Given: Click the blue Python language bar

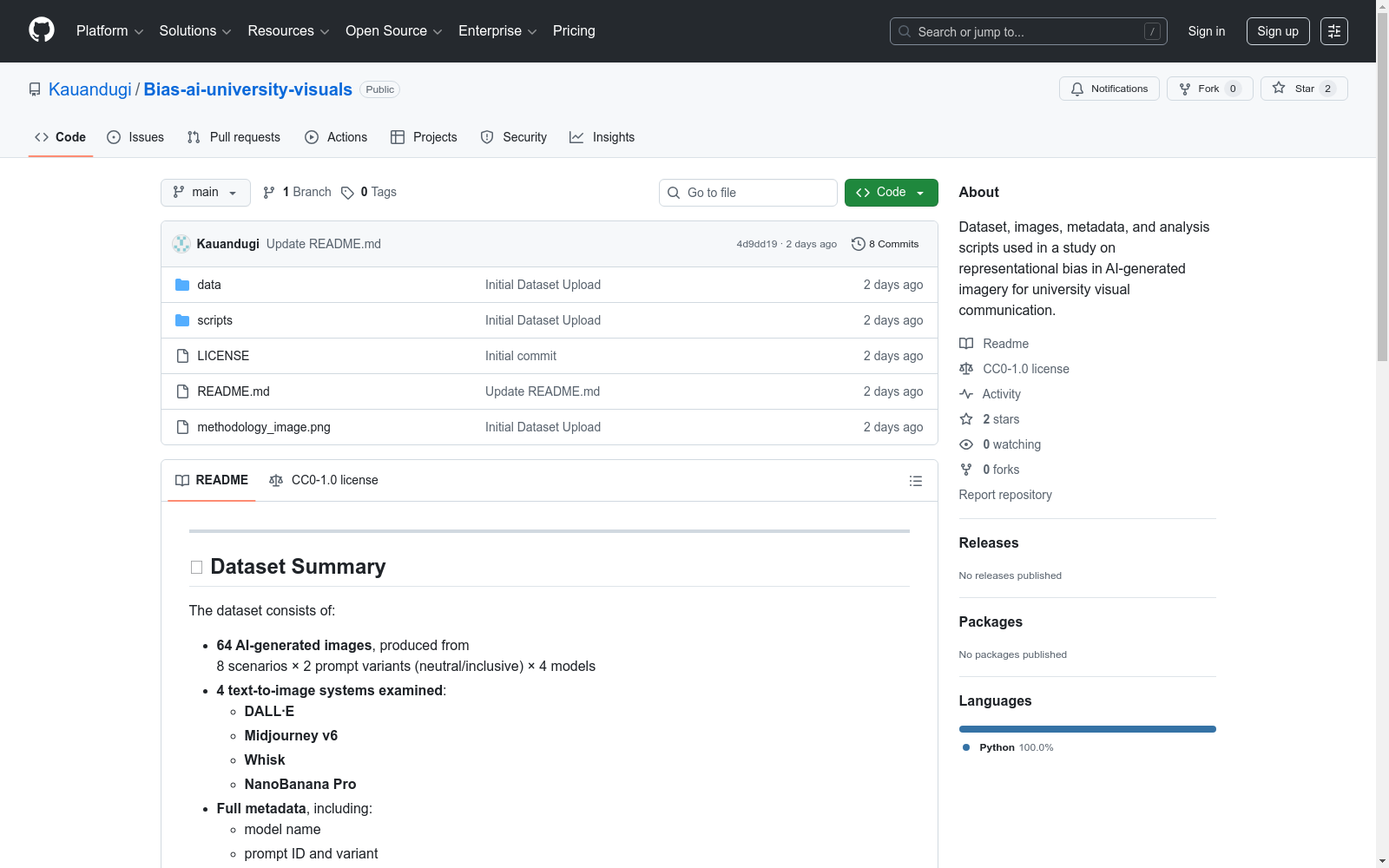Looking at the screenshot, I should 1088,729.
